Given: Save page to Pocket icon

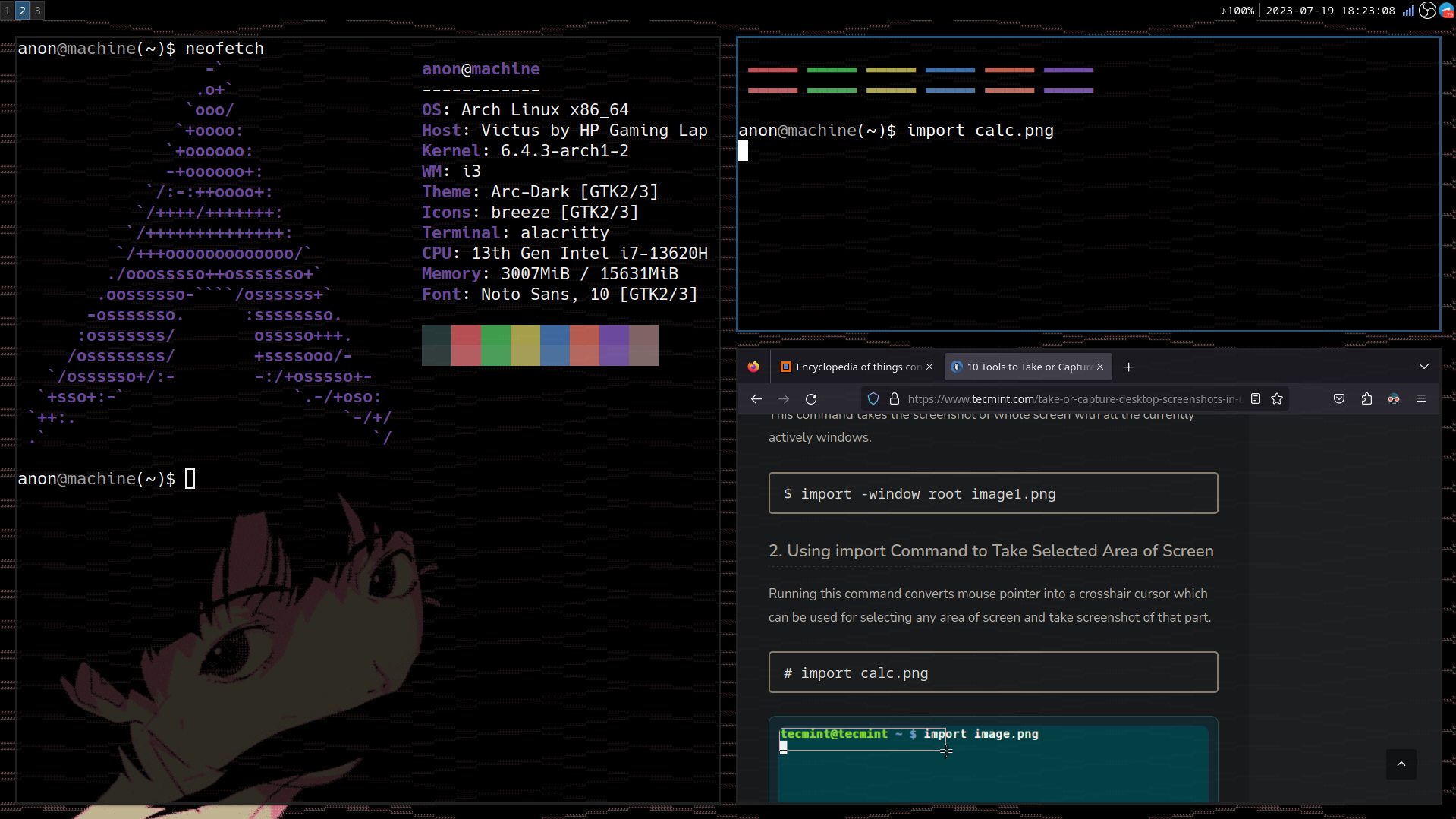Looking at the screenshot, I should click(1339, 398).
